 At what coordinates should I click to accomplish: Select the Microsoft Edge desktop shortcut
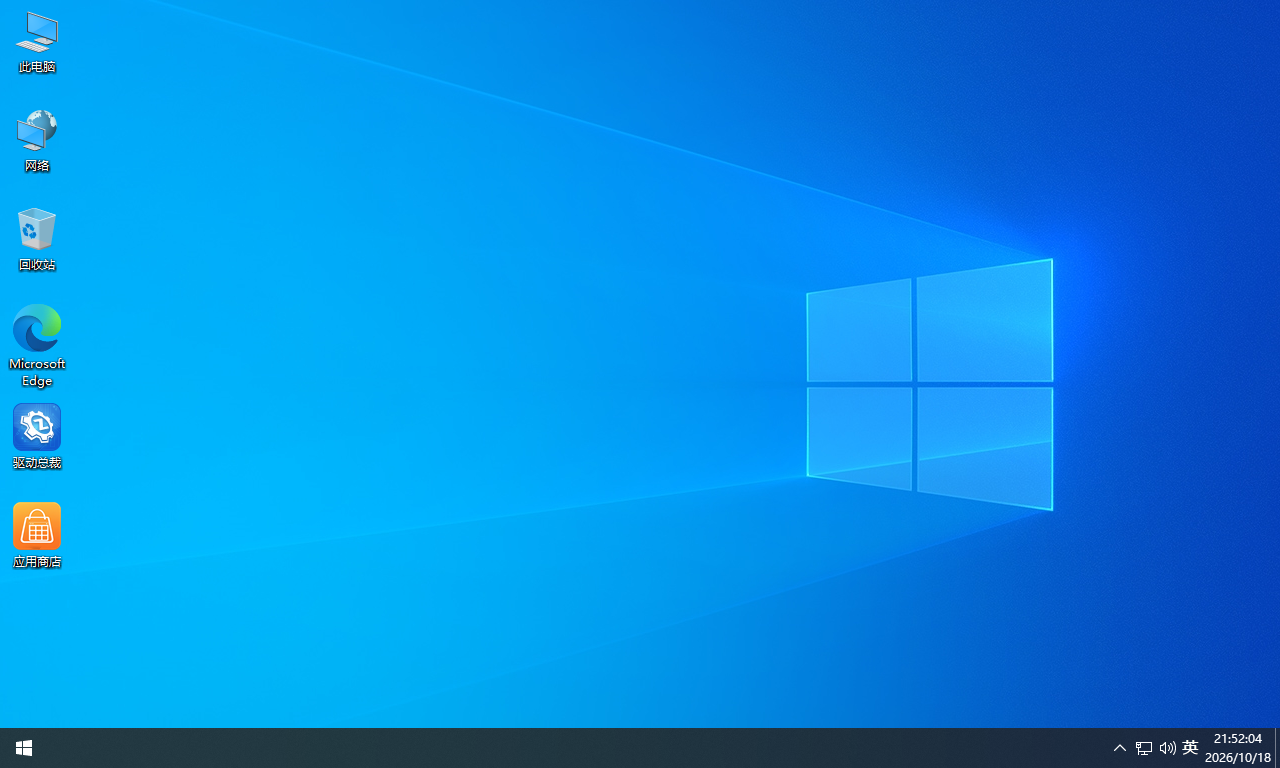tap(37, 346)
